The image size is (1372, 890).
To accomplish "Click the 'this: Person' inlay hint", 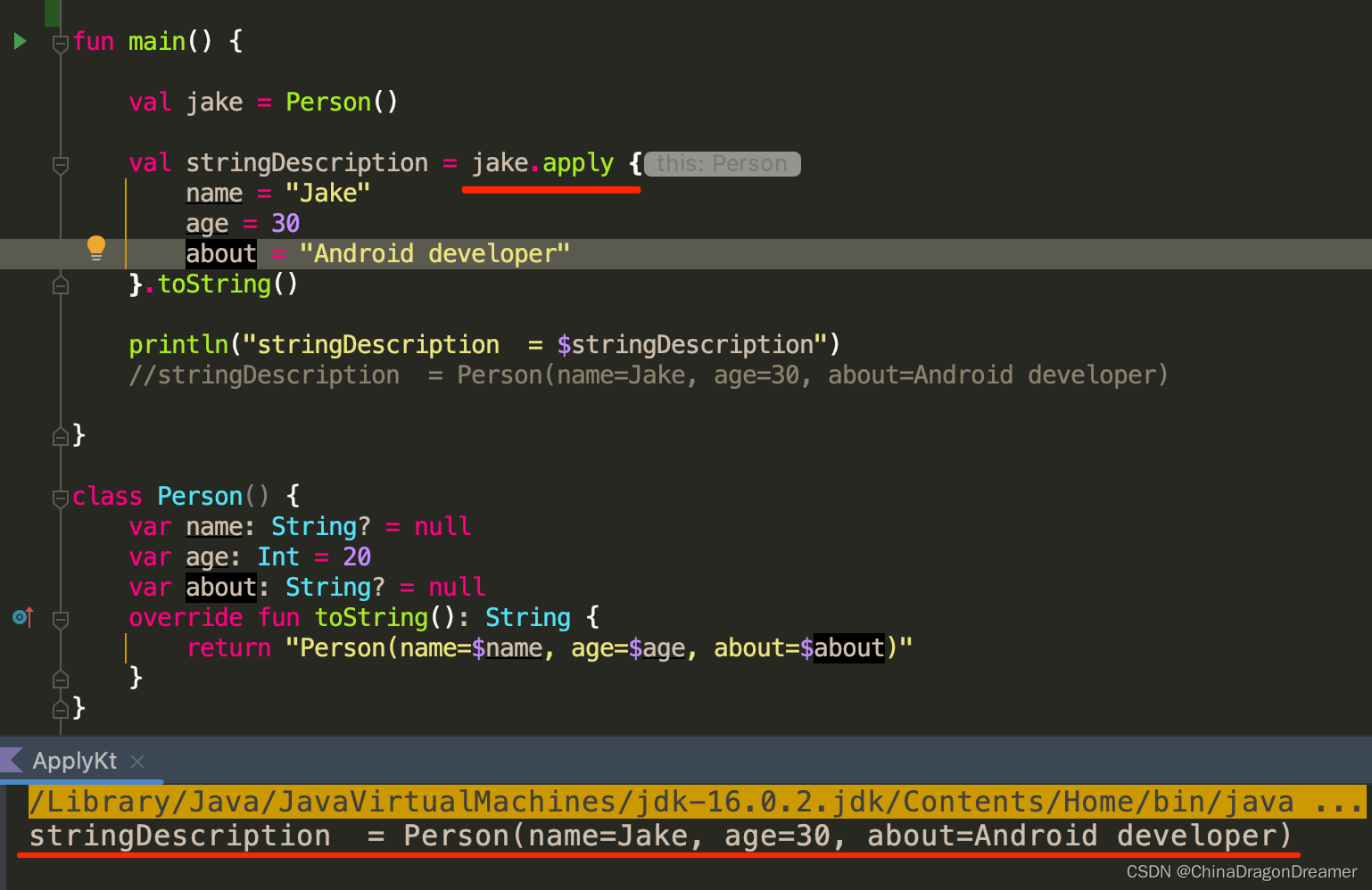I will (x=722, y=164).
